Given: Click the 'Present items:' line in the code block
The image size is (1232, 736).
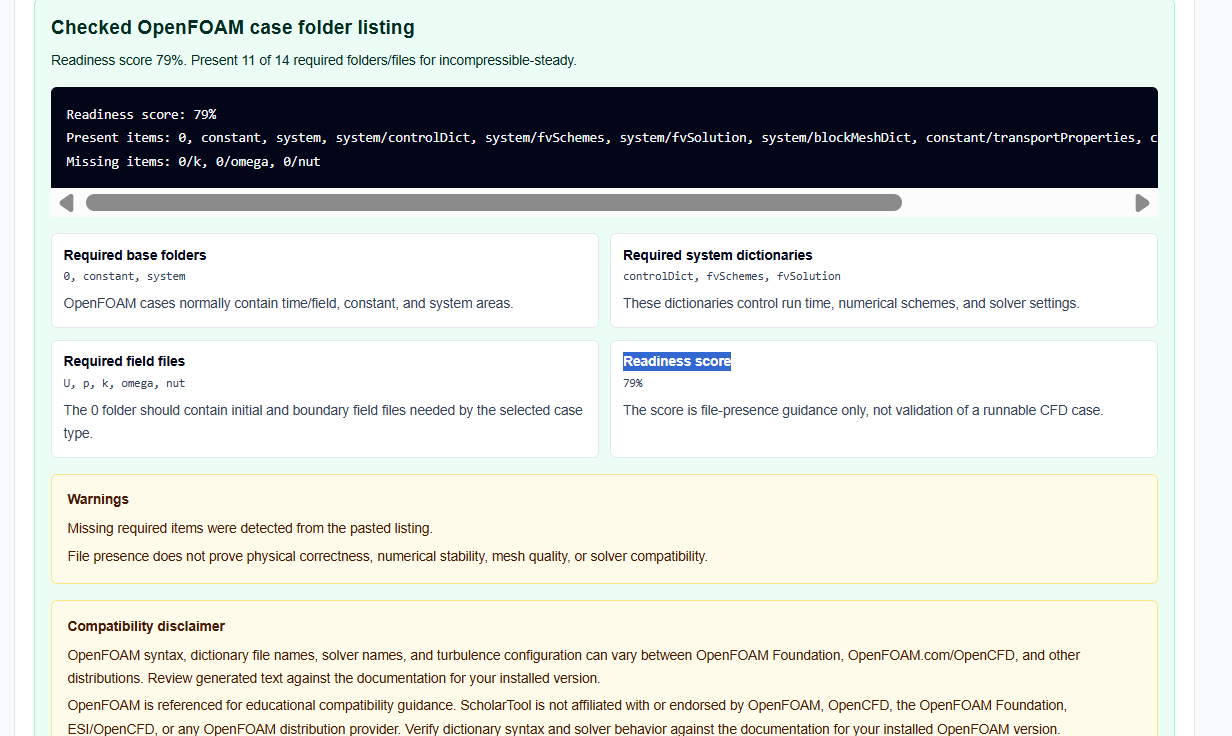Looking at the screenshot, I should tap(612, 137).
